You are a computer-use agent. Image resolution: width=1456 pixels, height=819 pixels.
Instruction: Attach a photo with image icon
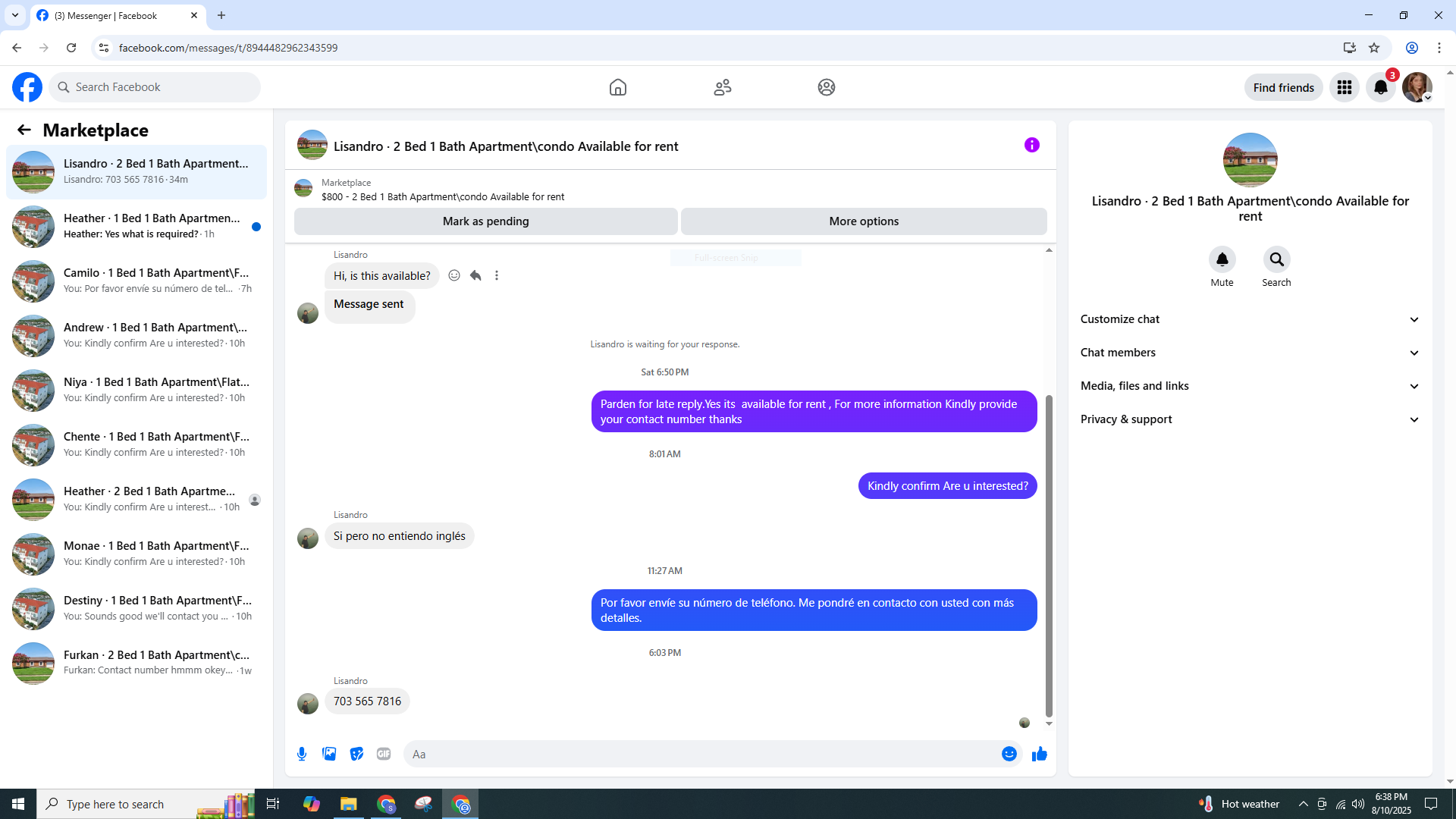pos(329,754)
